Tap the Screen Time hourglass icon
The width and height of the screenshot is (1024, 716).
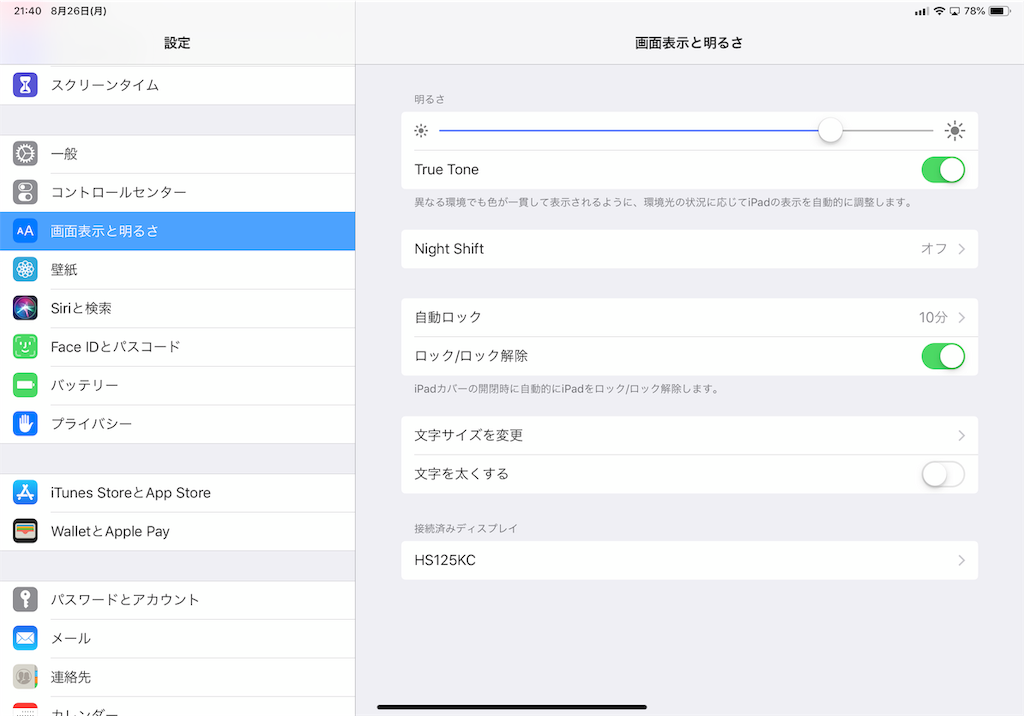click(25, 85)
